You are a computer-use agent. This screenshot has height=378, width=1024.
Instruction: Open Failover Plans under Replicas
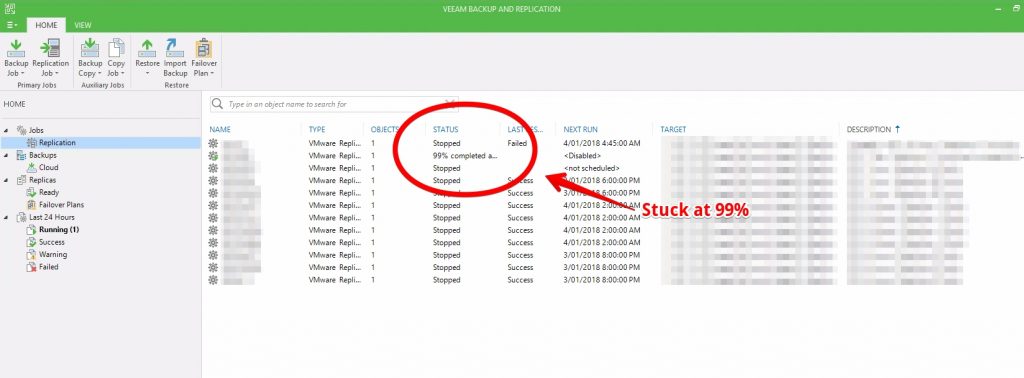pos(61,205)
